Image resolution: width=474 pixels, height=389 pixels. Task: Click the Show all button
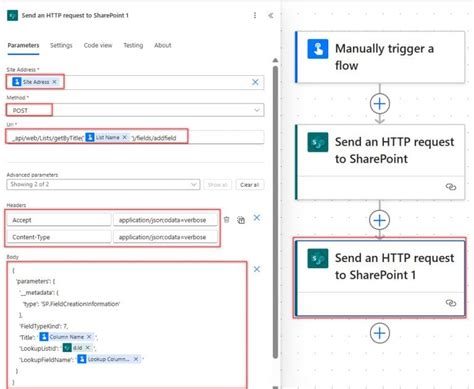[217, 185]
